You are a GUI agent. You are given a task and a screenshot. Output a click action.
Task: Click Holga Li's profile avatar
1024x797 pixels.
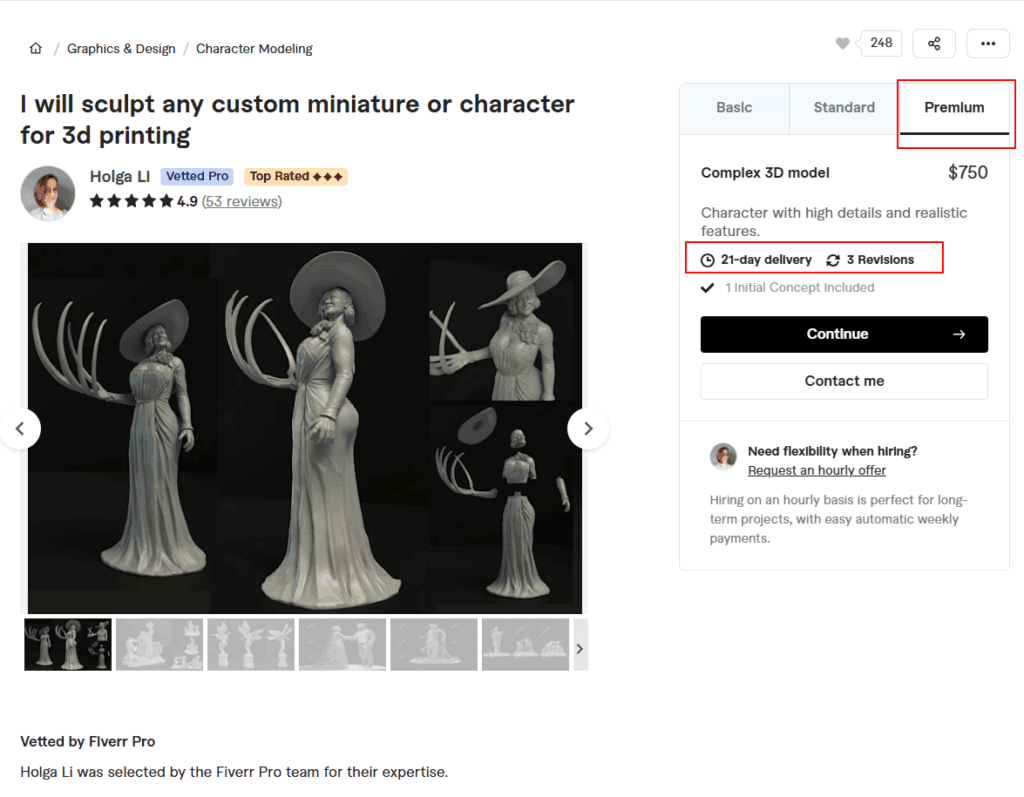click(x=48, y=193)
